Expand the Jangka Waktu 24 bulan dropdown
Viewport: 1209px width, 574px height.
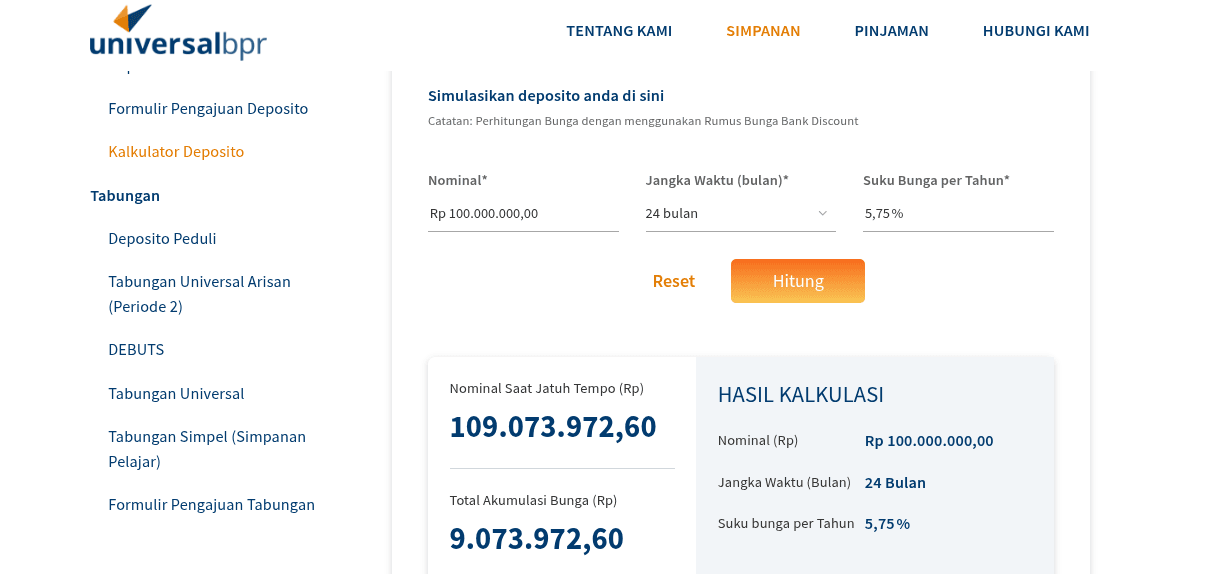point(740,213)
